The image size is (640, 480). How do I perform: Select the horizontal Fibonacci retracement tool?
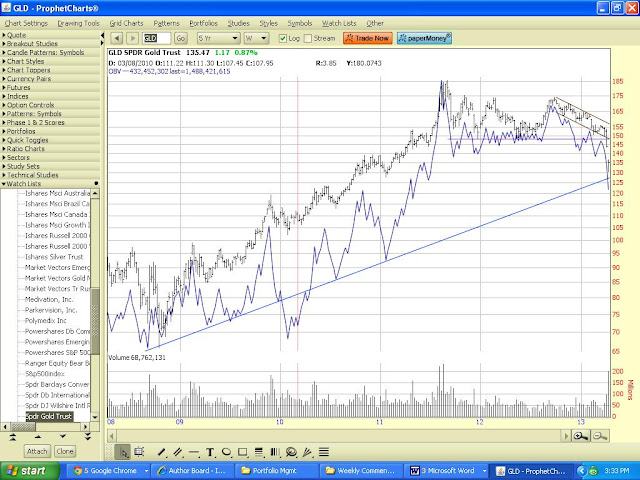(259, 452)
